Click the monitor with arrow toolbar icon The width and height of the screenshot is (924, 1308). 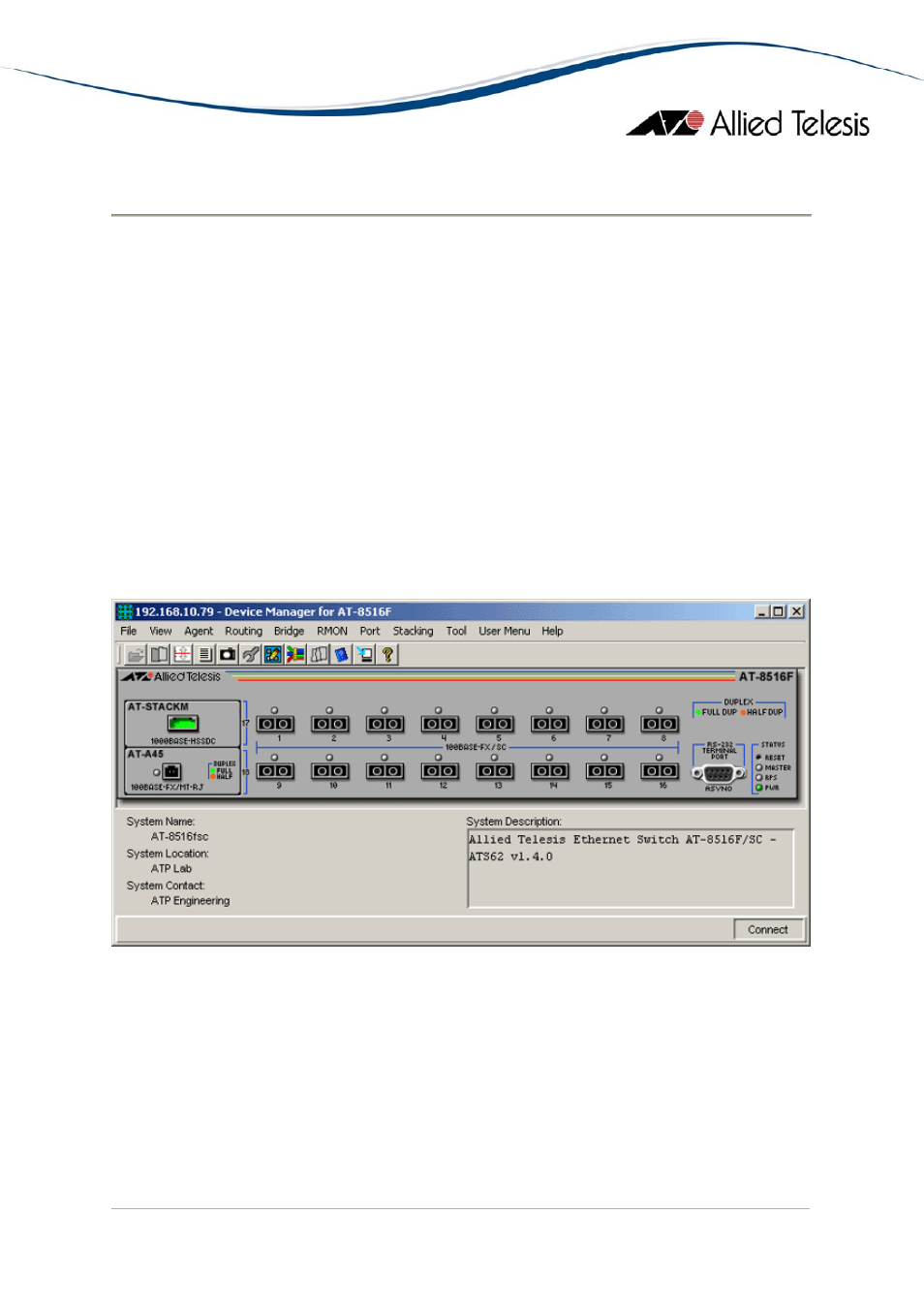click(364, 655)
